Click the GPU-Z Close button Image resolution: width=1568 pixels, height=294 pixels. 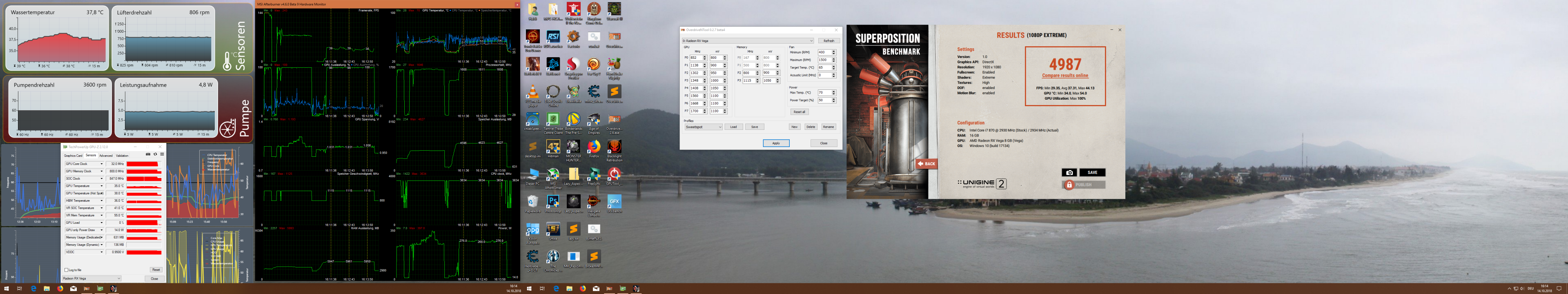tap(155, 279)
